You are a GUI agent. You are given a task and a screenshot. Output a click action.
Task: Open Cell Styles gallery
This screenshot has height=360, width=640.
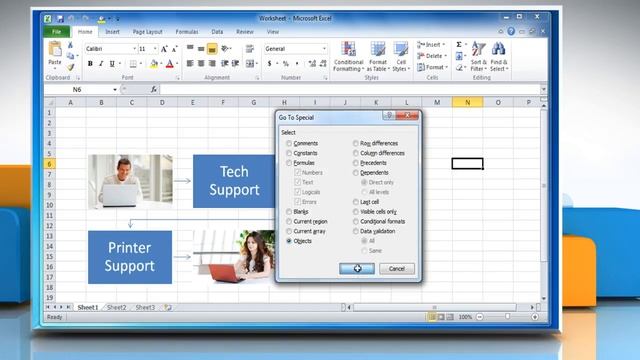(401, 56)
